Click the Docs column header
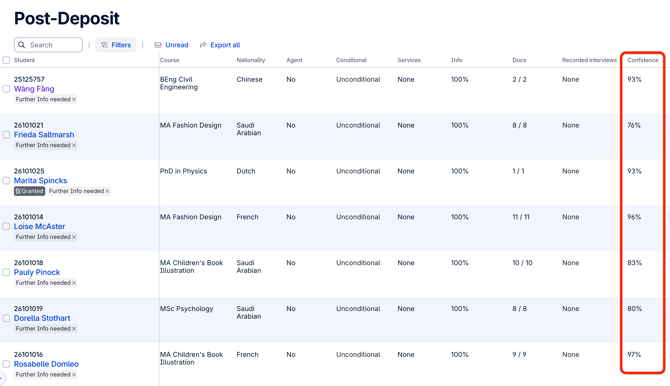670x386 pixels. 519,60
